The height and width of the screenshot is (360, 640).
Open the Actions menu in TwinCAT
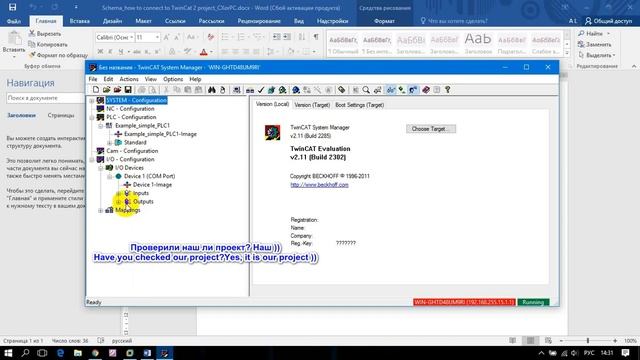click(129, 79)
